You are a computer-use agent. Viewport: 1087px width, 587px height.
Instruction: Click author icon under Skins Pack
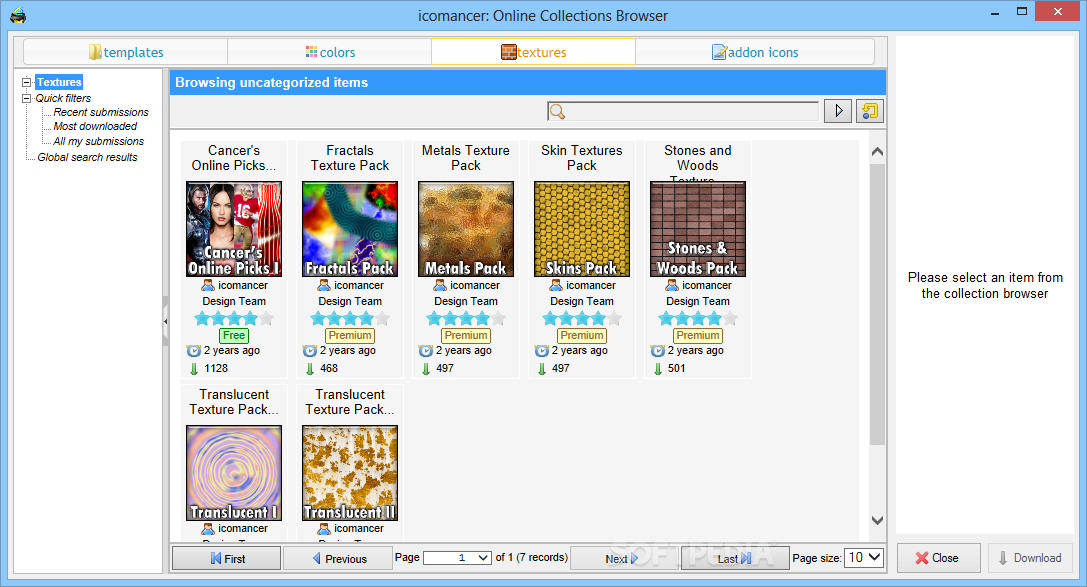pyautogui.click(x=555, y=286)
